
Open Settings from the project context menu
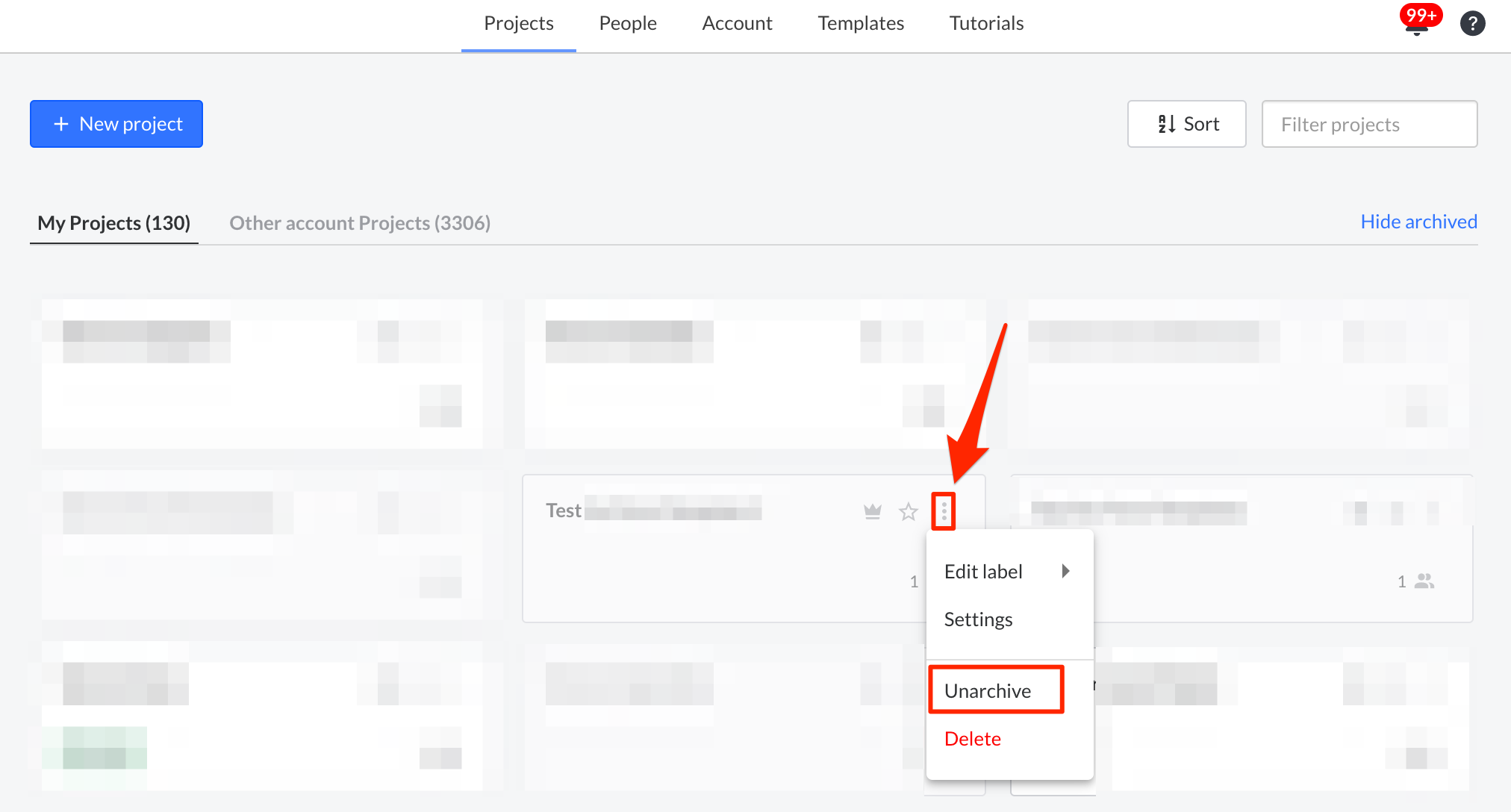coord(978,619)
